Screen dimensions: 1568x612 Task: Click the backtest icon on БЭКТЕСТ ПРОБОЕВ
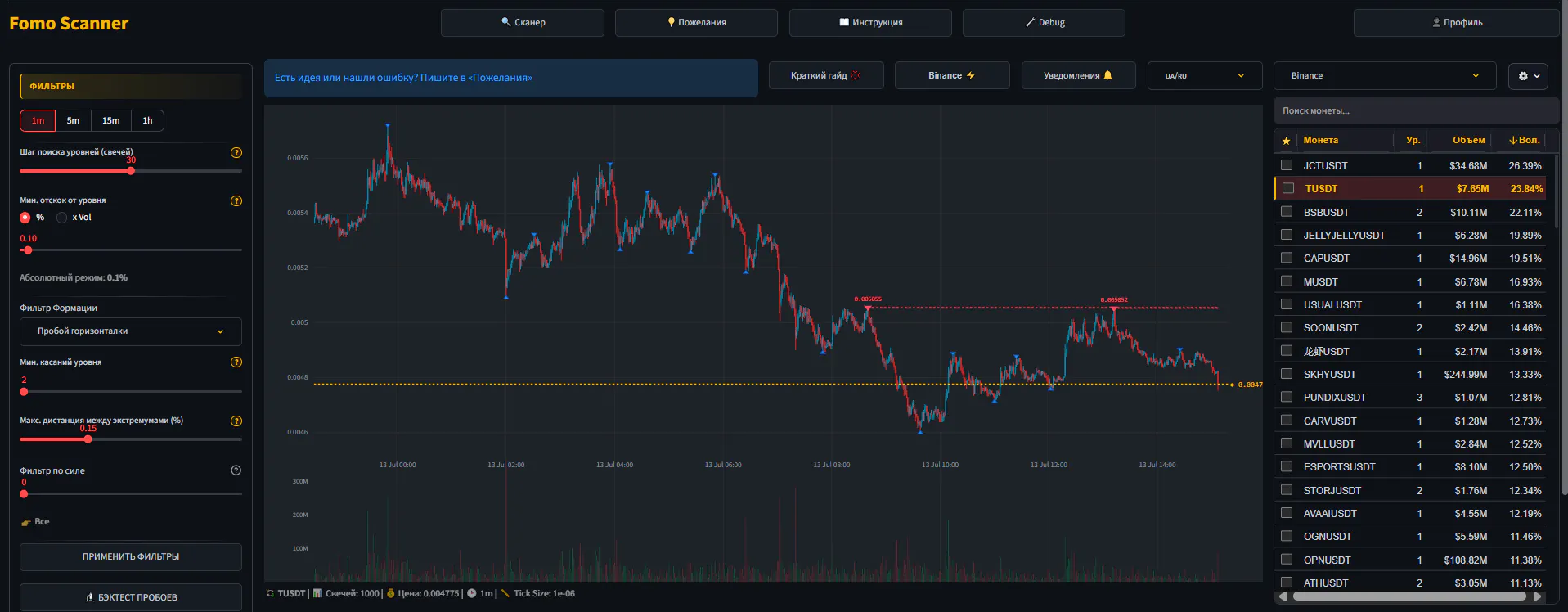90,597
